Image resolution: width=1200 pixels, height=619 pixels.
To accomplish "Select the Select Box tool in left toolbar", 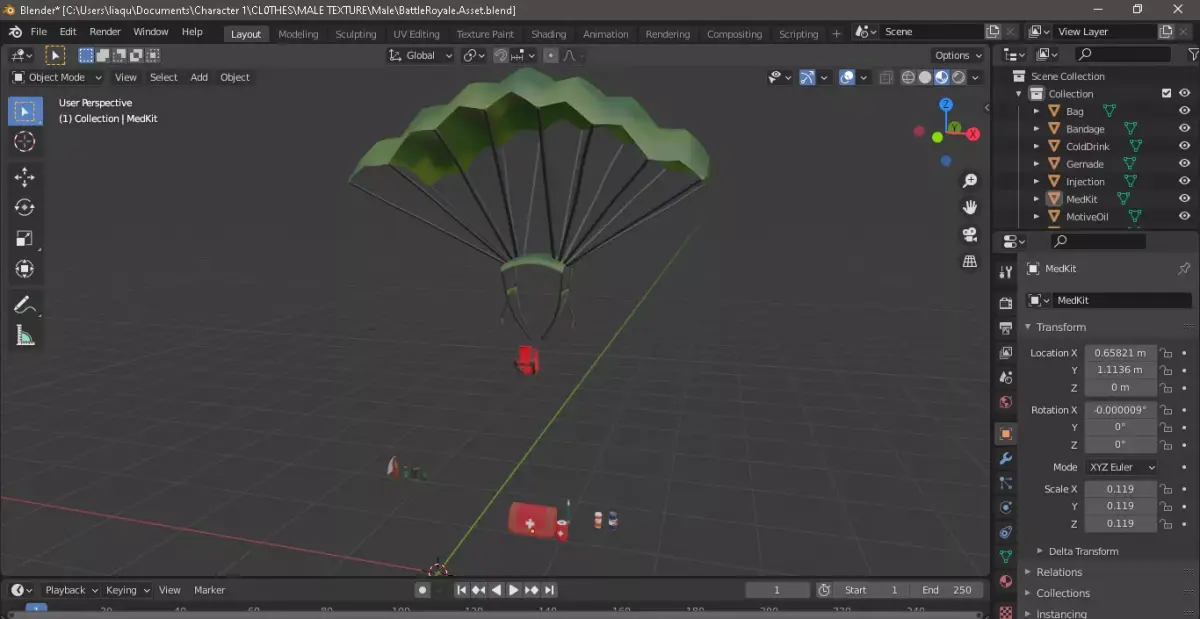I will click(25, 111).
